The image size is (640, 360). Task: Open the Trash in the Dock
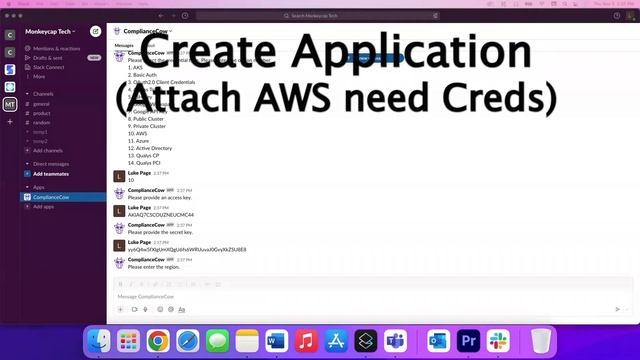tap(541, 341)
